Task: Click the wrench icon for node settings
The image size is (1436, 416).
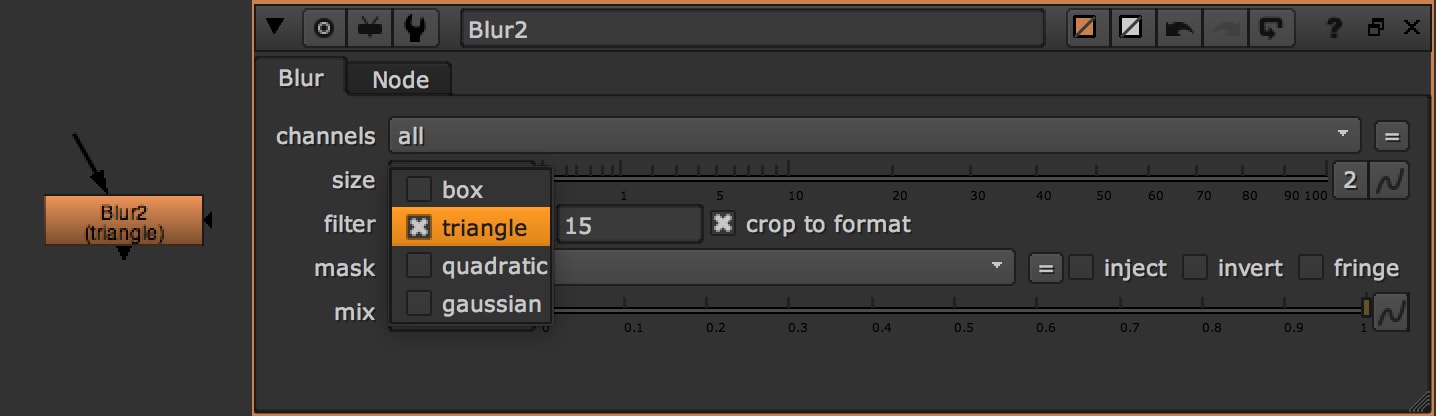Action: (415, 29)
